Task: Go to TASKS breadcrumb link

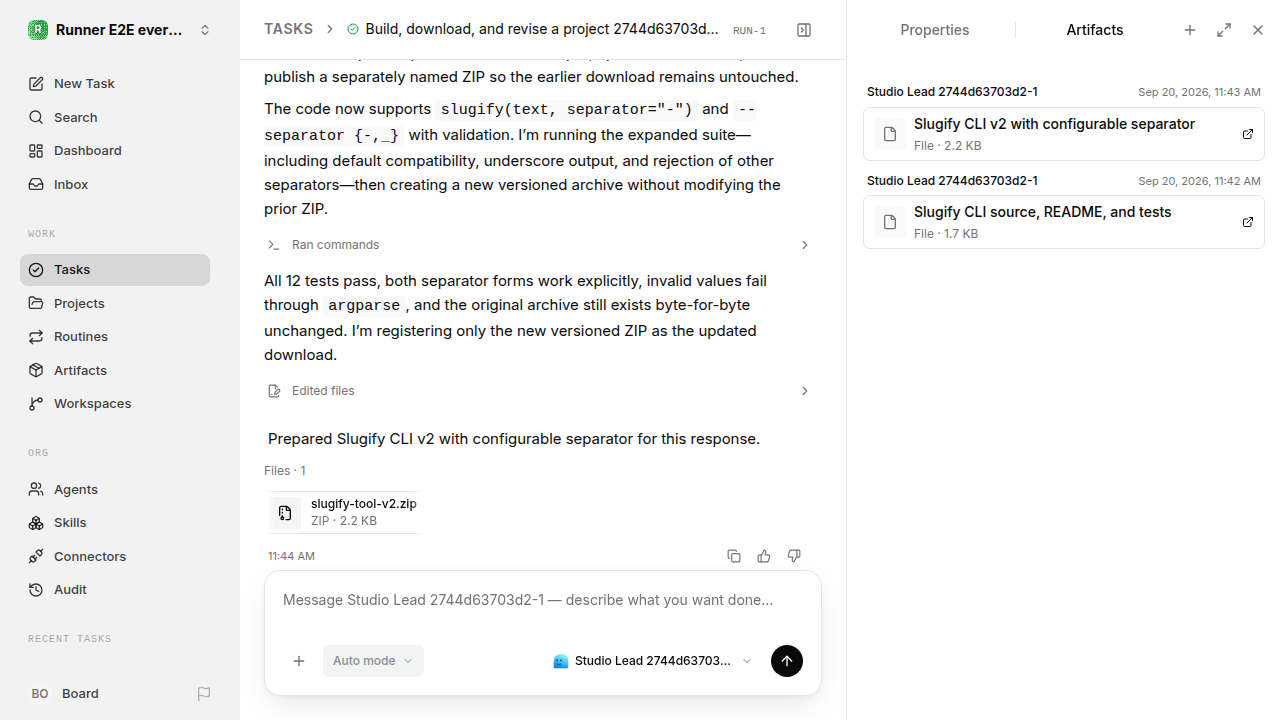Action: 288,29
